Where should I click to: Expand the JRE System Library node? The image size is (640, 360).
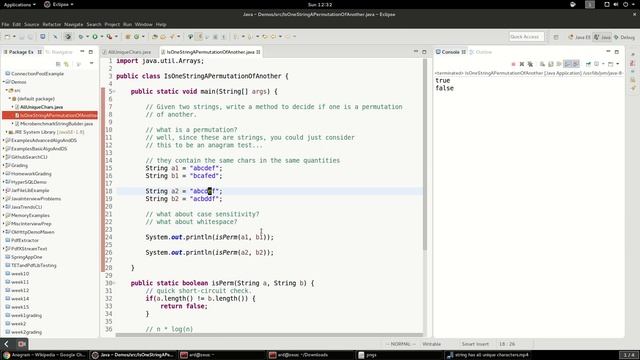coord(7,132)
